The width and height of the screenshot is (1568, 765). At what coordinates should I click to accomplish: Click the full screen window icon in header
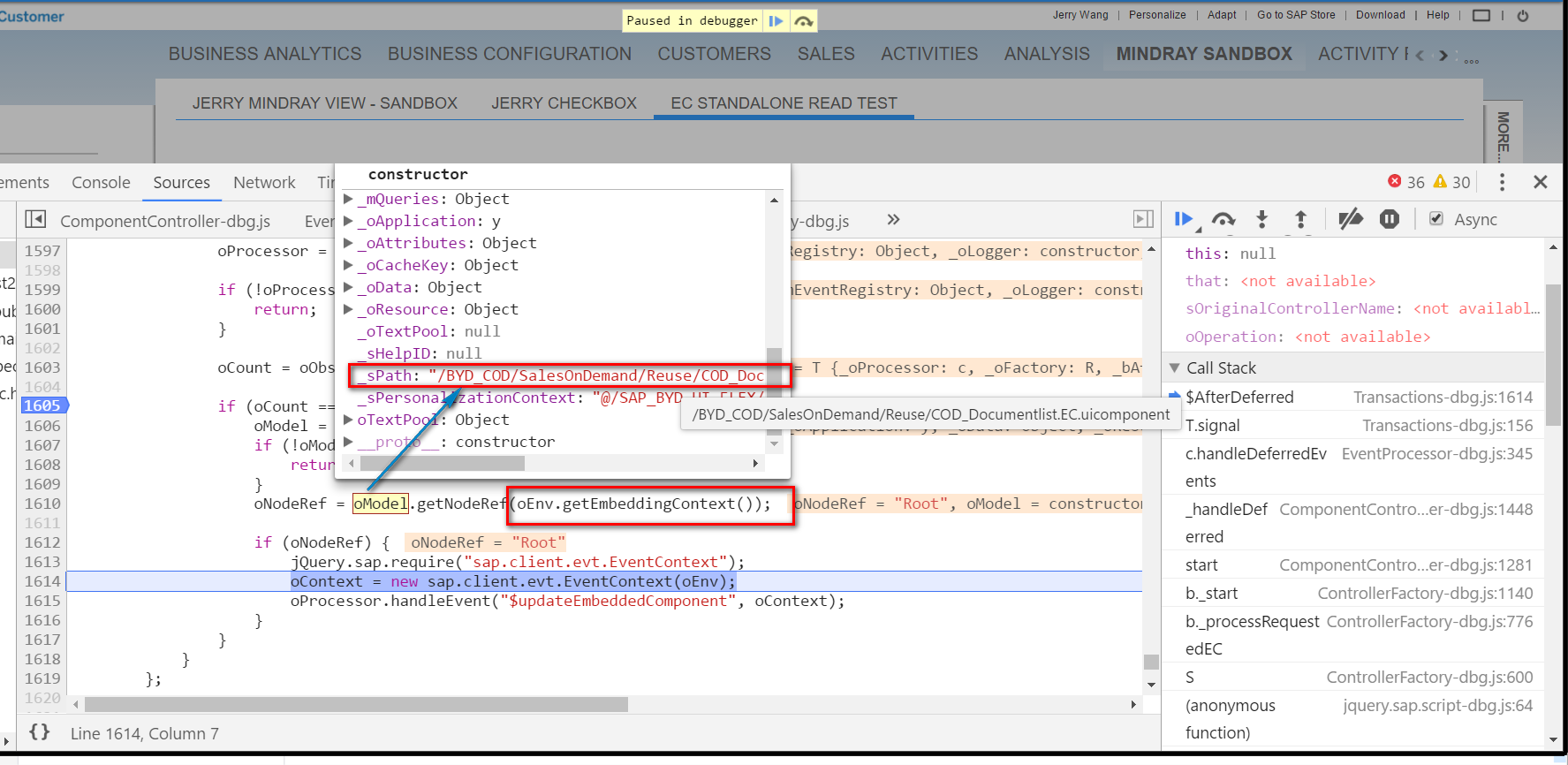1481,15
